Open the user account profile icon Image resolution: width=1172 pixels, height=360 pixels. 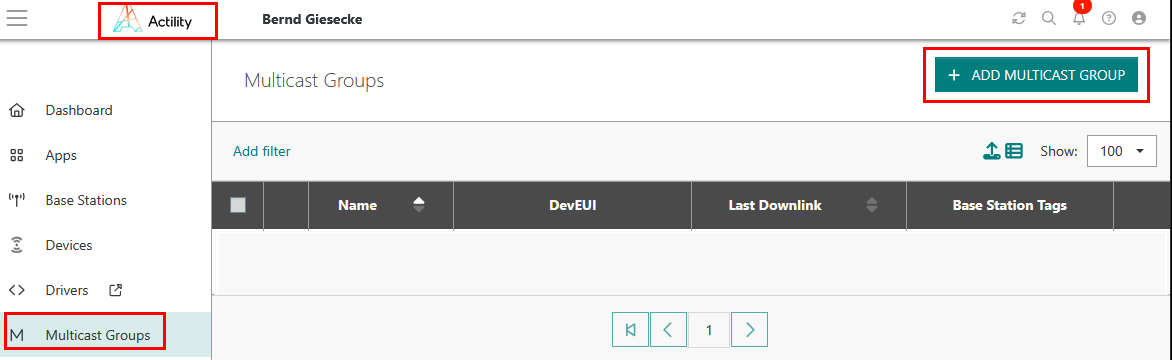(x=1139, y=19)
